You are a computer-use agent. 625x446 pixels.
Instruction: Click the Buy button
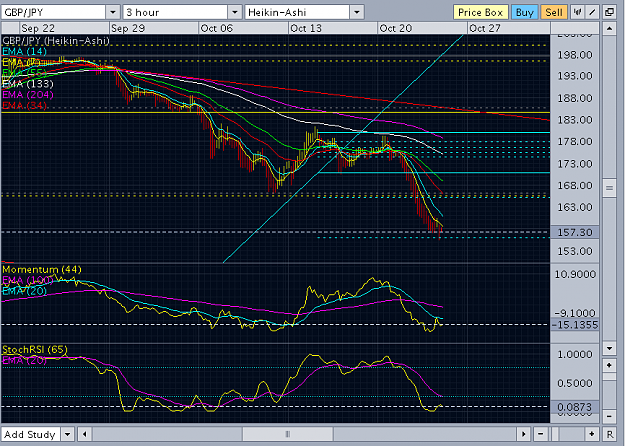[x=524, y=12]
